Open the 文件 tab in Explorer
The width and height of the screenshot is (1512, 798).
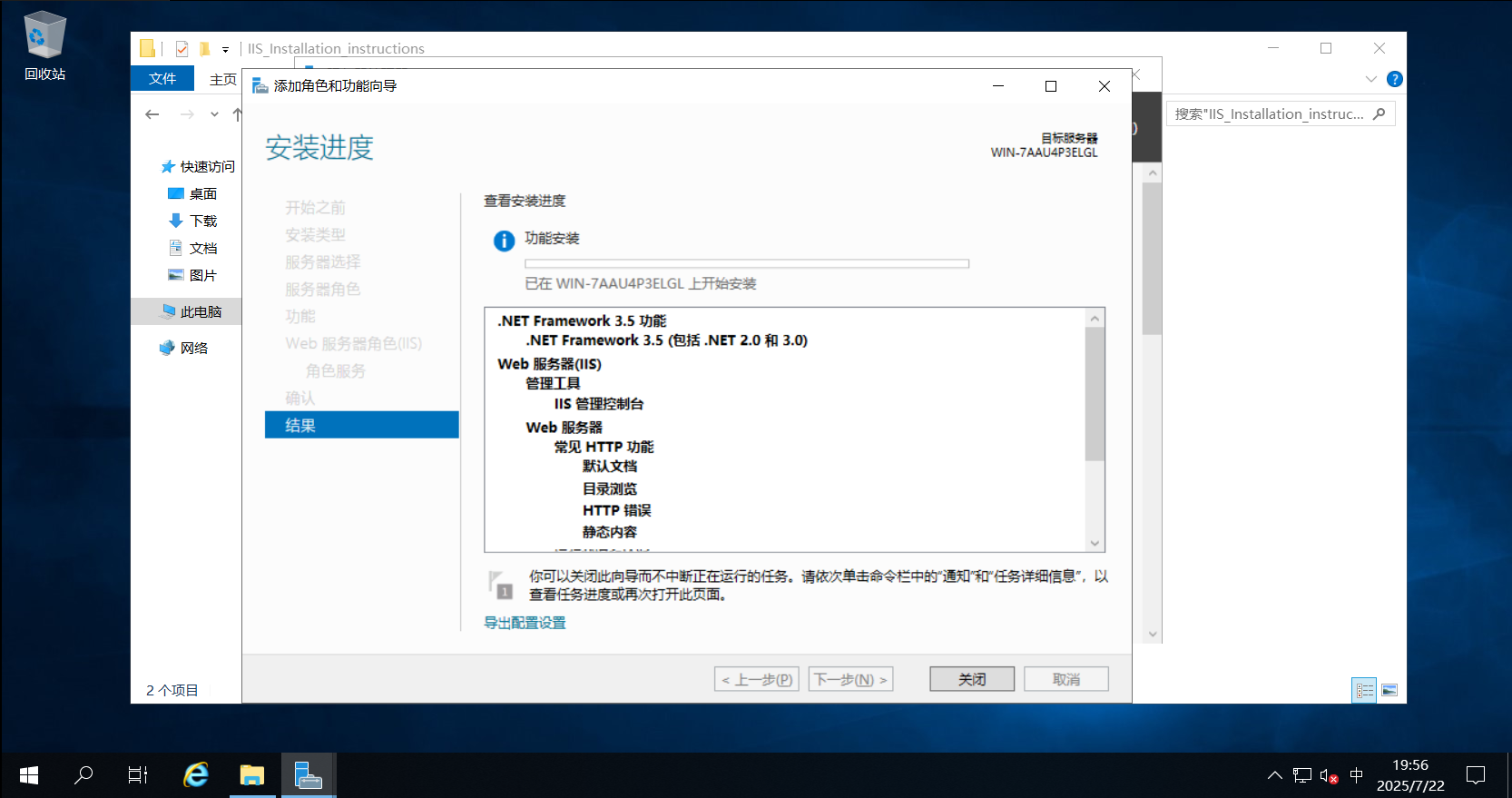pos(162,79)
